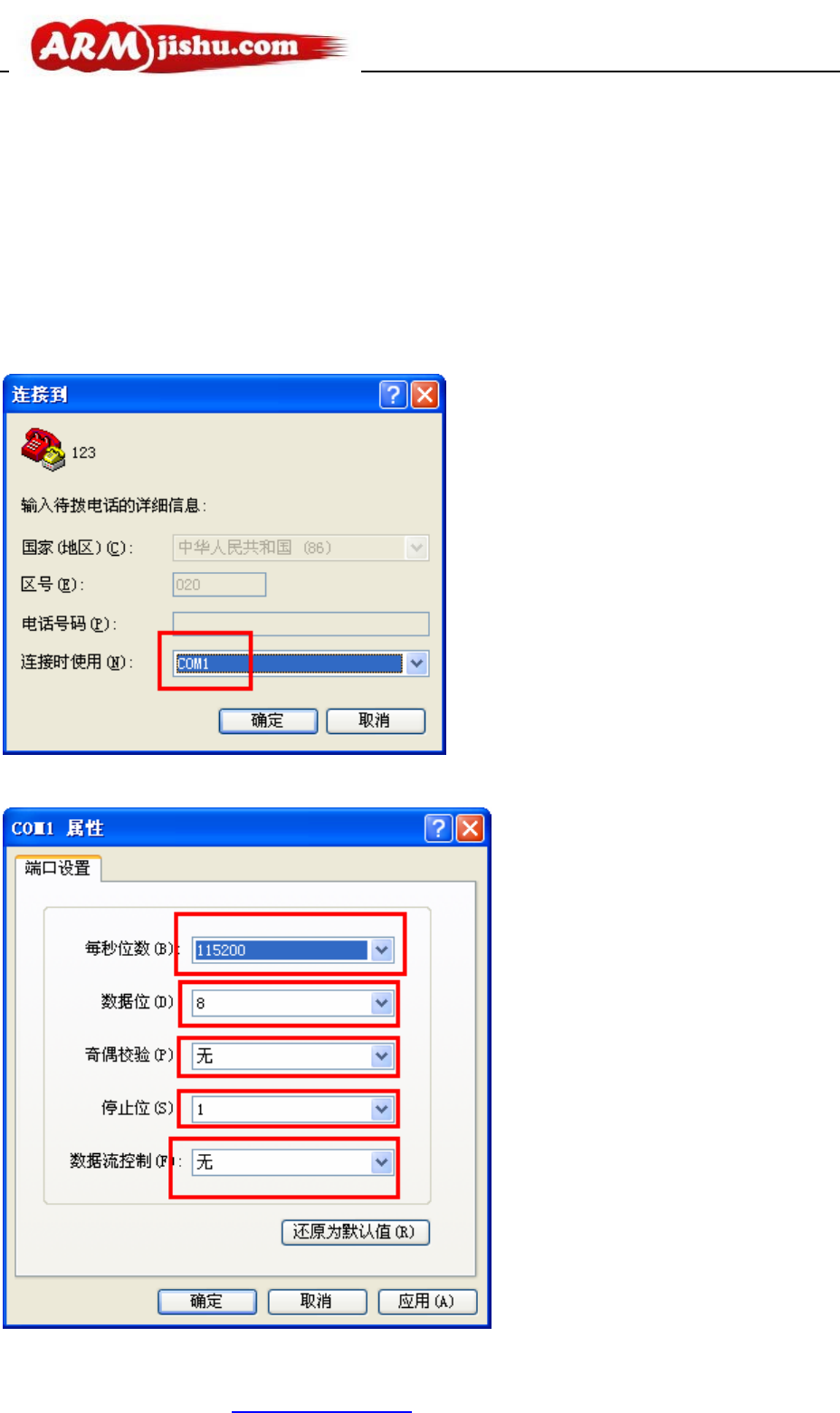840x1413 pixels.
Task: Click the help icon in COM1 属性 dialog
Action: (x=438, y=828)
